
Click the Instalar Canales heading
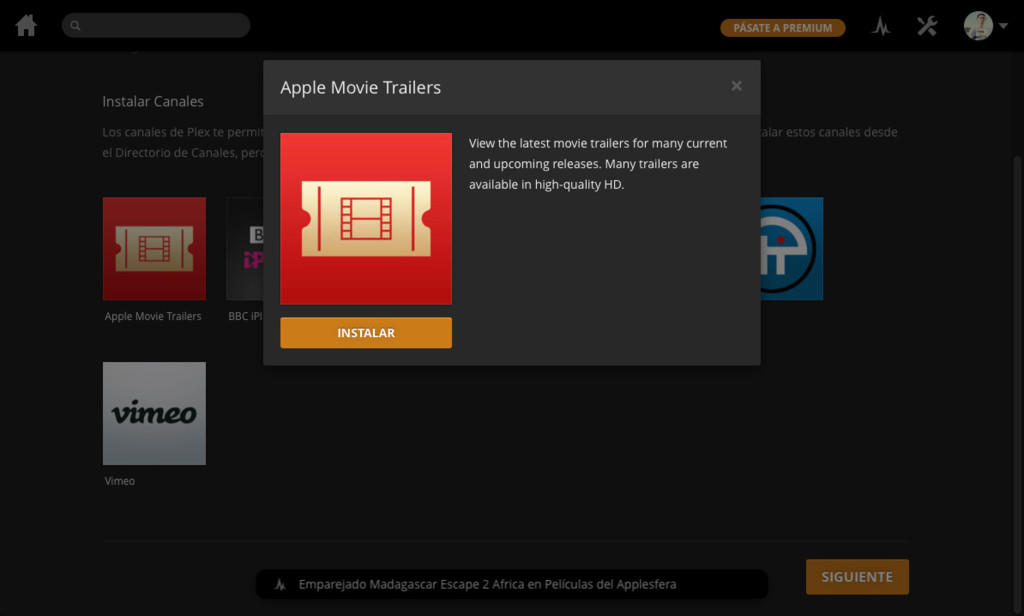tap(153, 101)
